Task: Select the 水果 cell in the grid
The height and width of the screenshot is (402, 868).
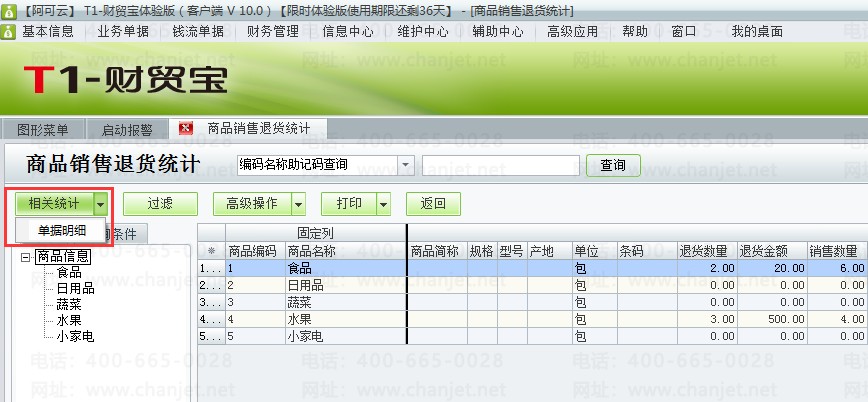Action: (345, 319)
